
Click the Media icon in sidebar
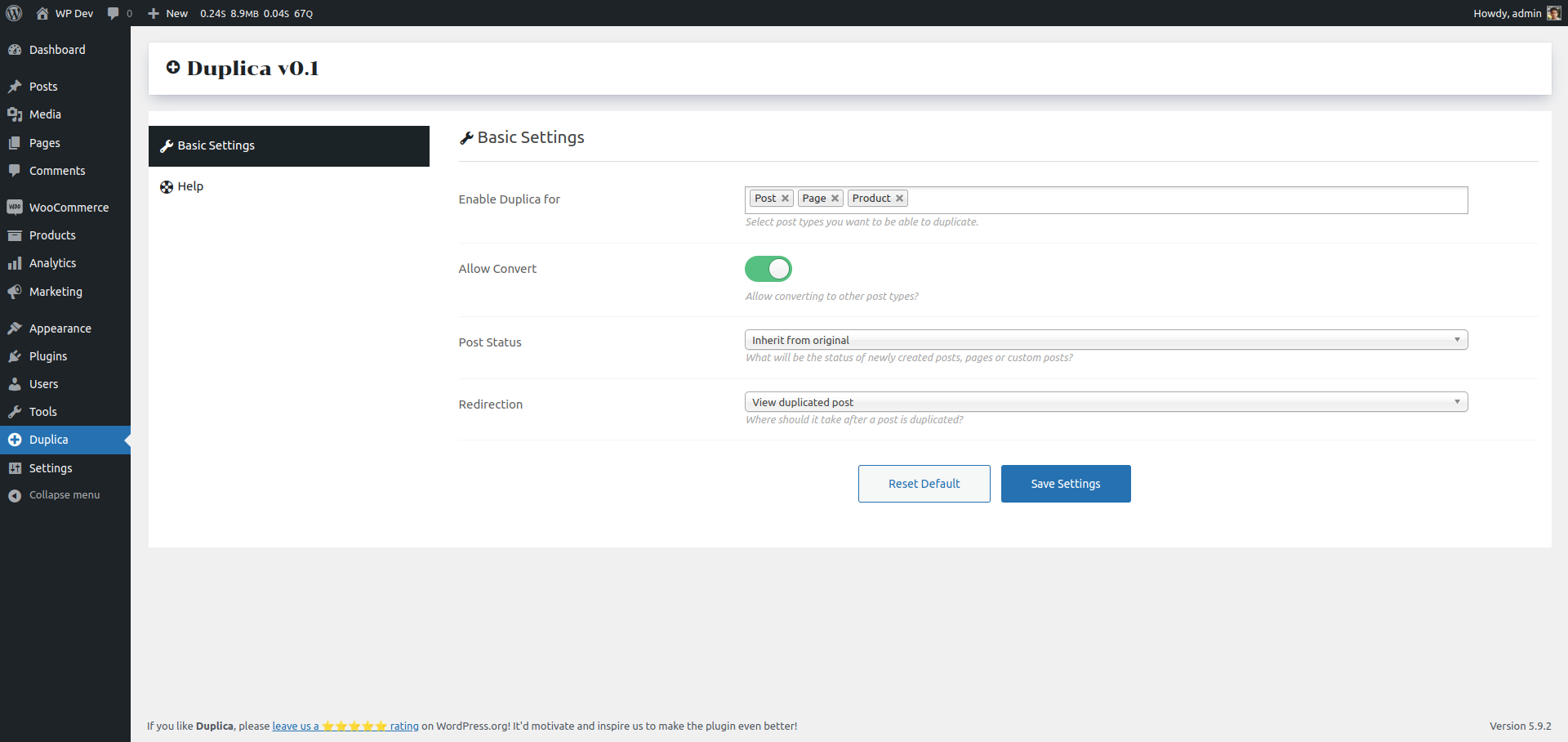(x=15, y=114)
